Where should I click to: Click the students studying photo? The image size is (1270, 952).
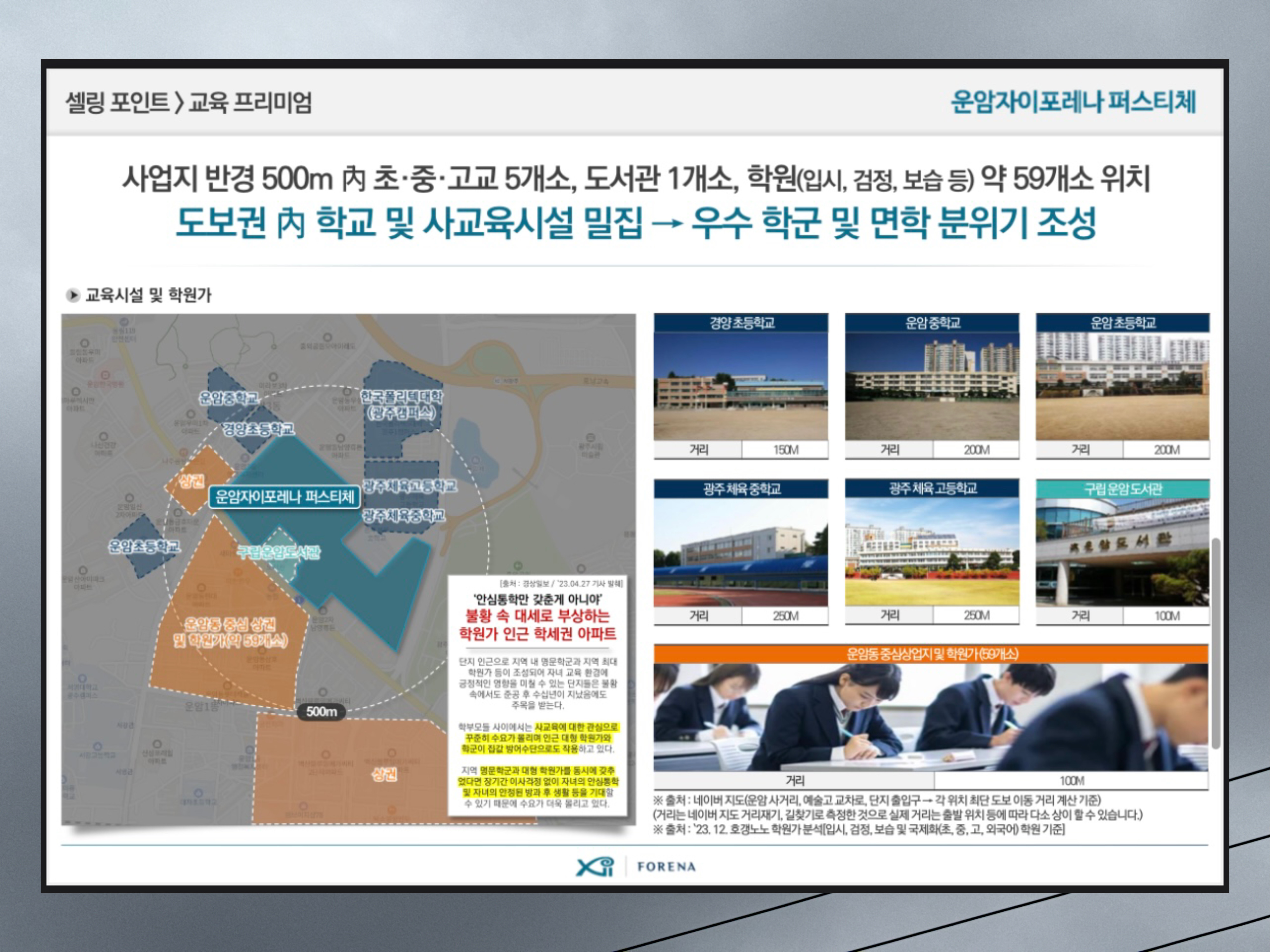[x=931, y=717]
